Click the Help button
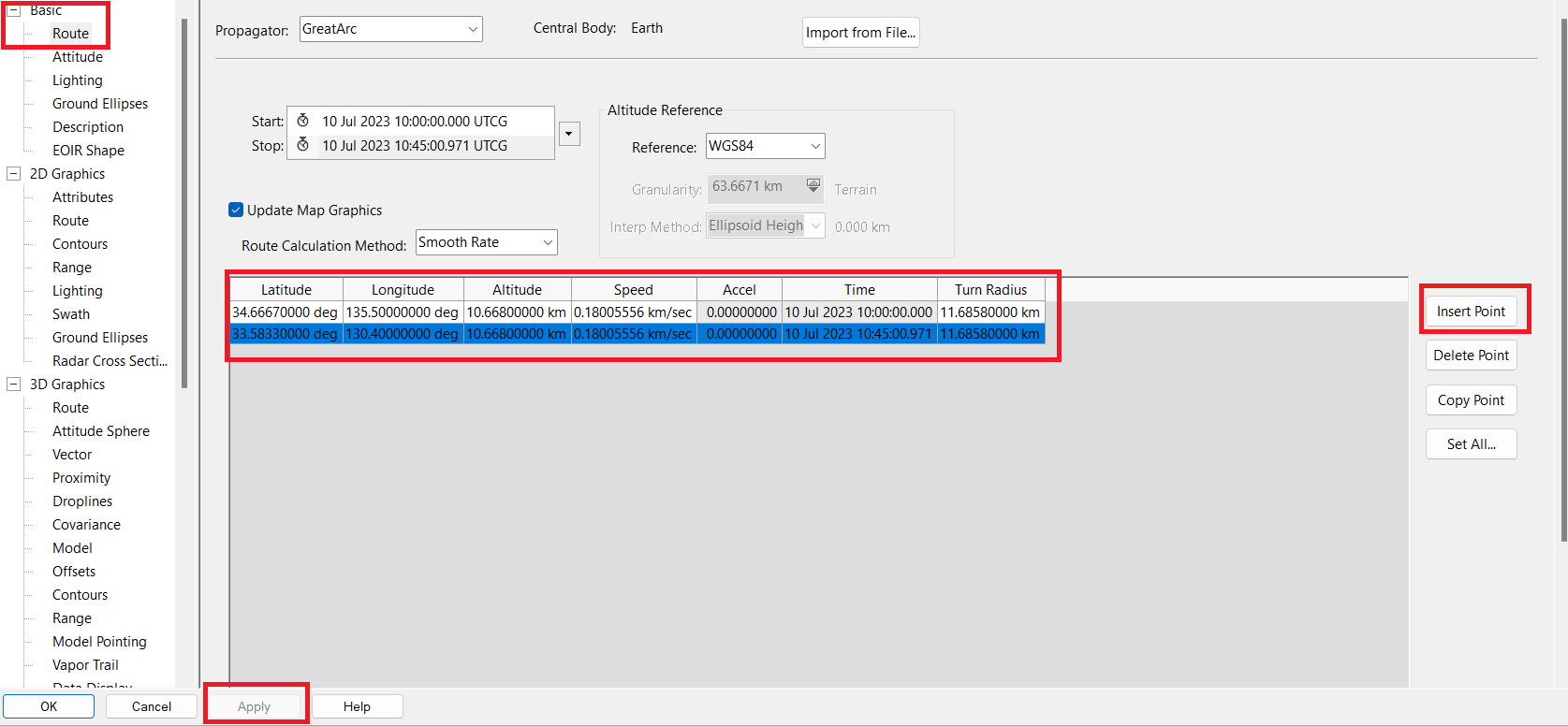The height and width of the screenshot is (726, 1568). pyautogui.click(x=357, y=706)
